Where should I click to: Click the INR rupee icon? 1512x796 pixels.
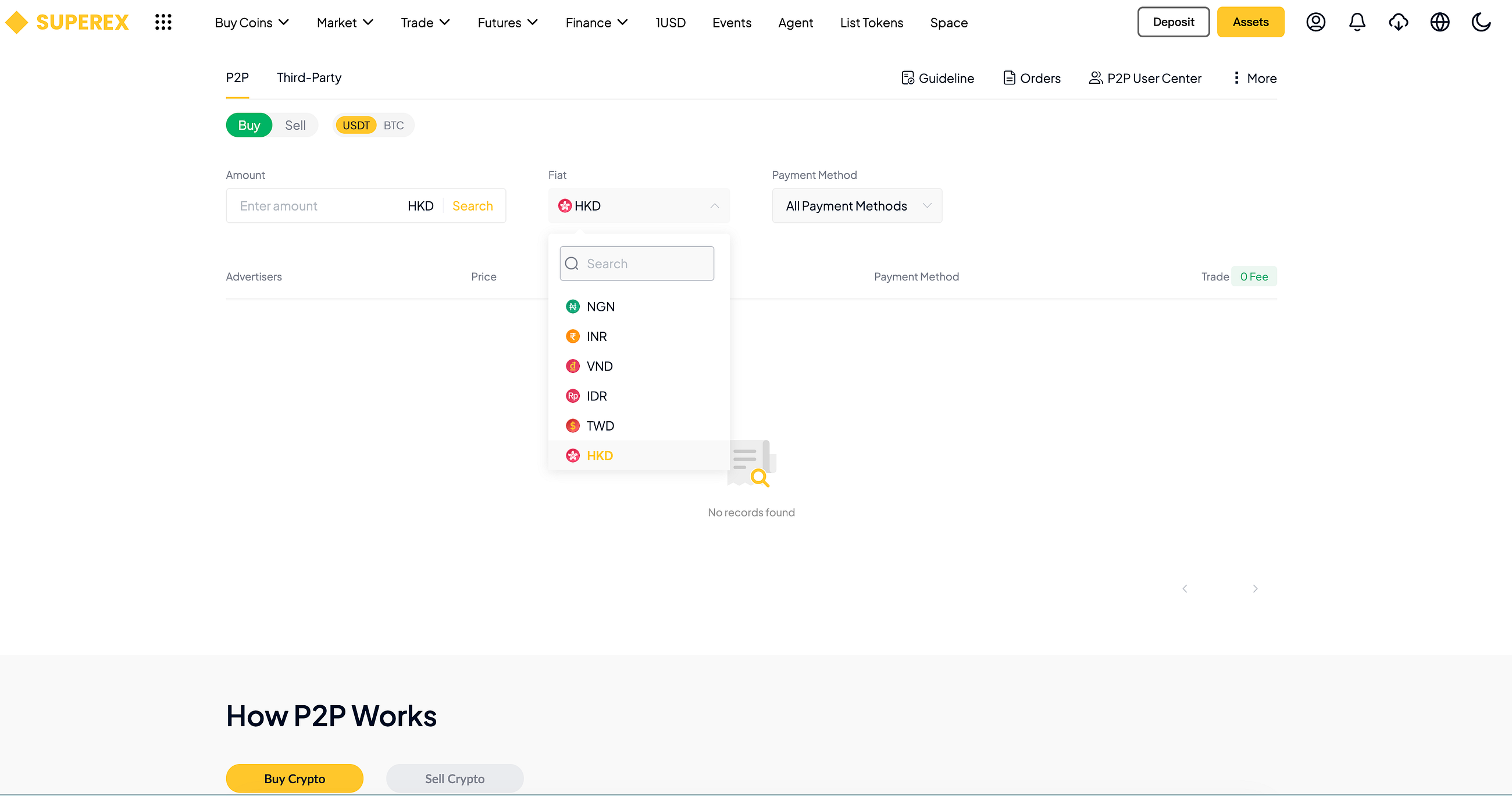pos(573,336)
